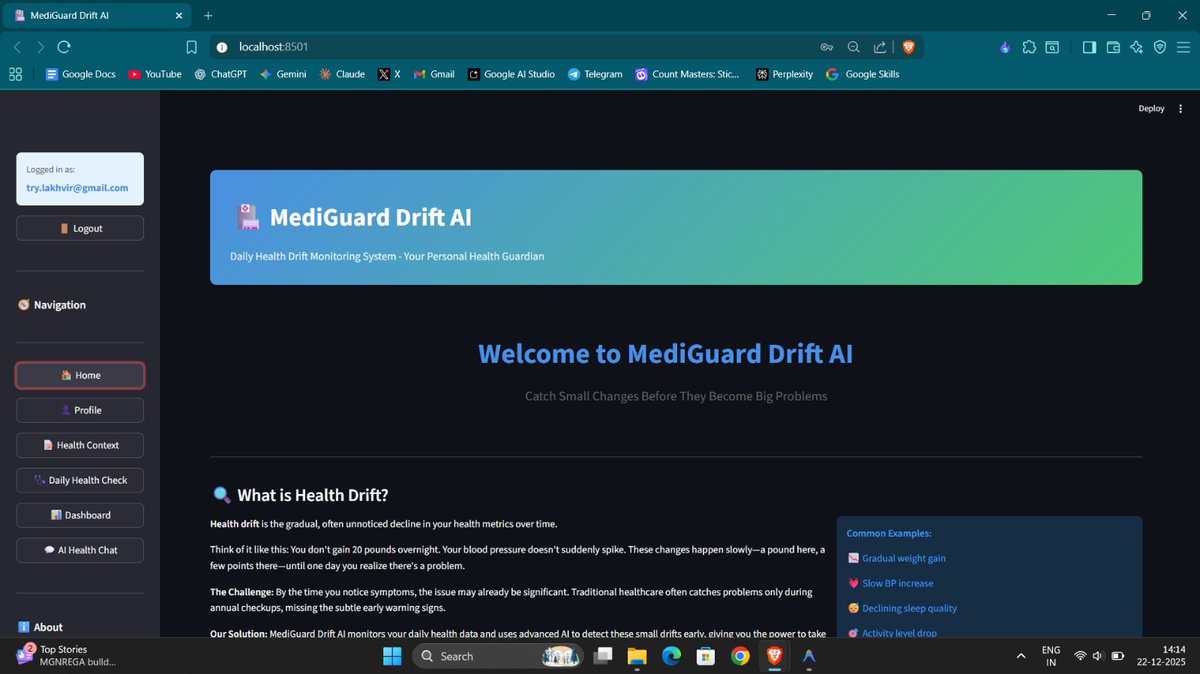Open the Telegram bookmark
The image size is (1200, 674).
point(595,74)
